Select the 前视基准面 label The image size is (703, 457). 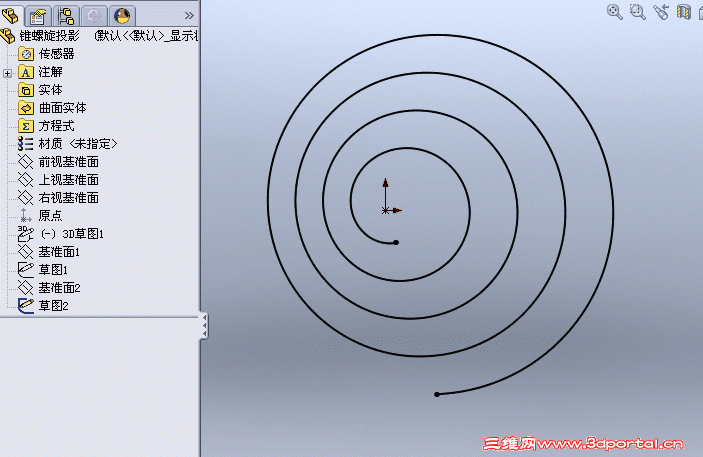coord(69,162)
